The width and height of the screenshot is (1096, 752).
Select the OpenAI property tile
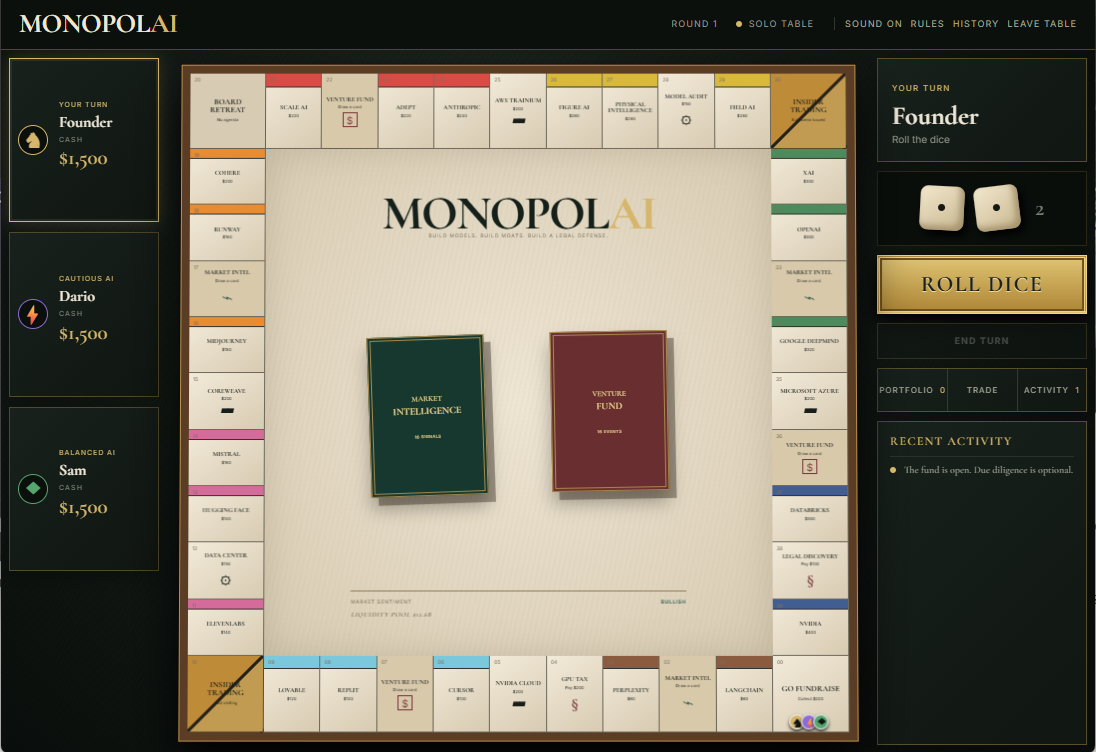point(809,232)
